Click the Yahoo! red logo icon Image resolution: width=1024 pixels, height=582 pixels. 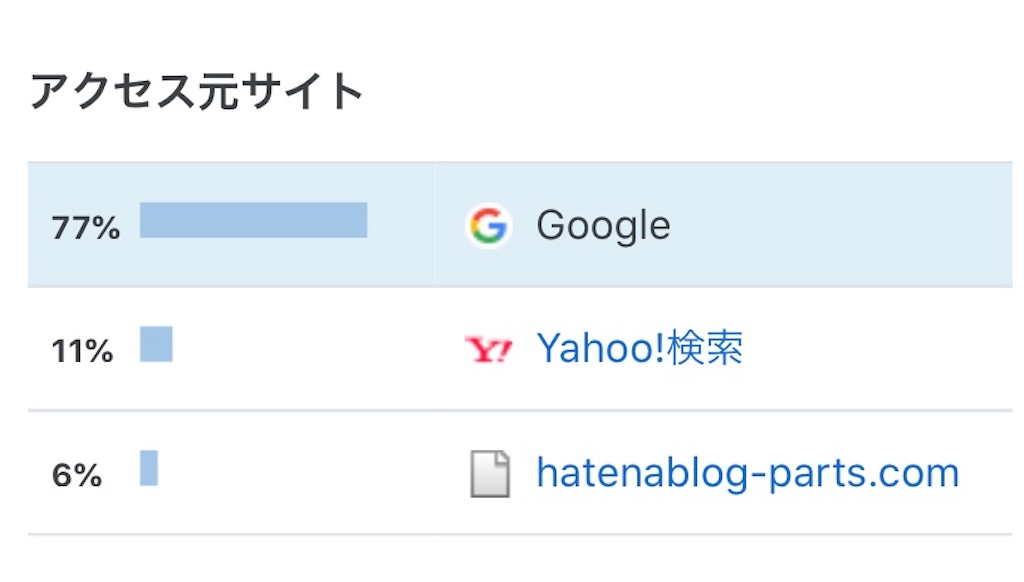click(x=488, y=349)
